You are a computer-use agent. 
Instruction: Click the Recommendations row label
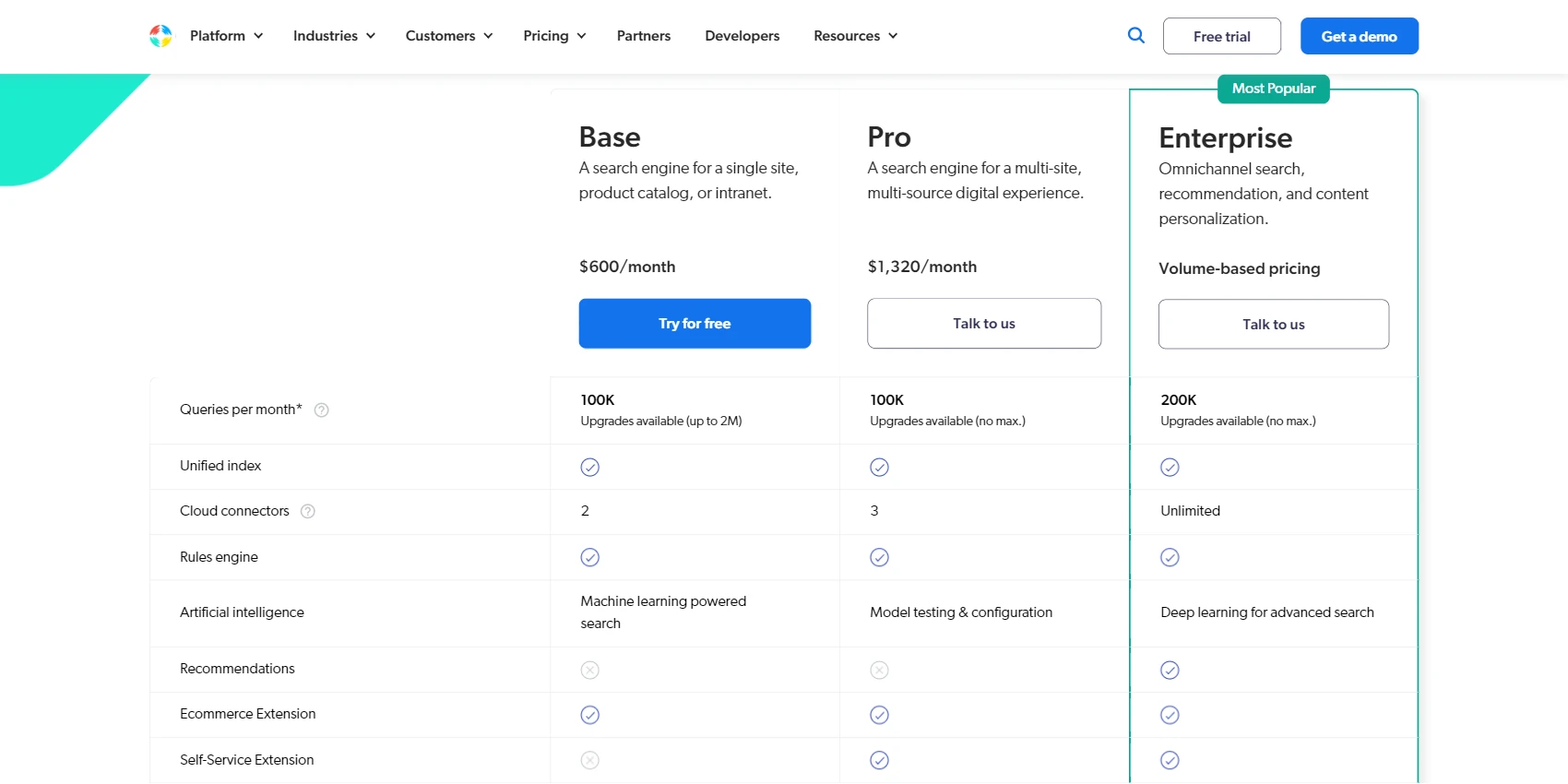coord(237,669)
